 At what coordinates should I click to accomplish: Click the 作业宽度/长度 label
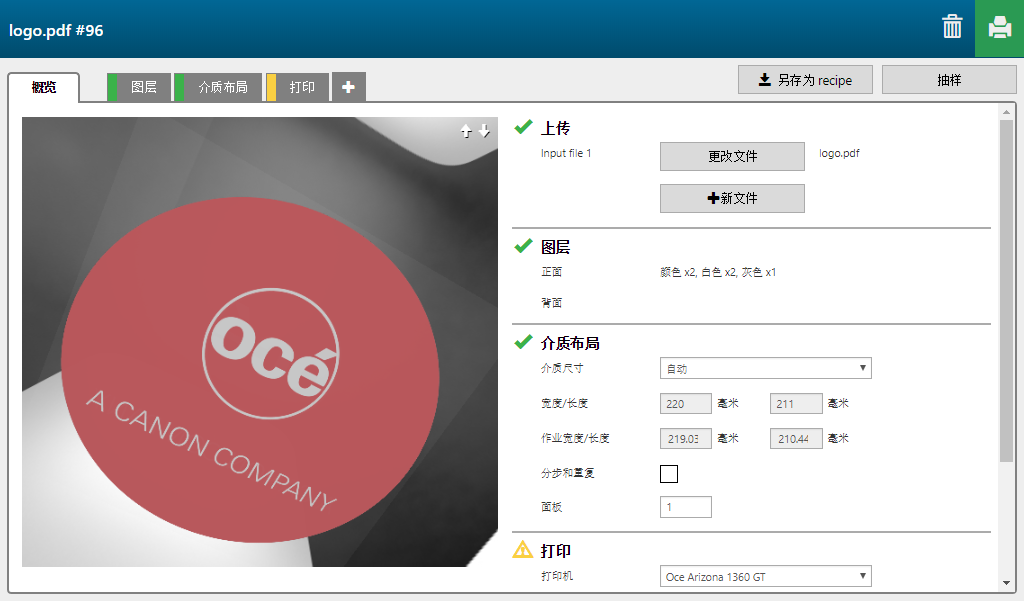click(x=575, y=438)
